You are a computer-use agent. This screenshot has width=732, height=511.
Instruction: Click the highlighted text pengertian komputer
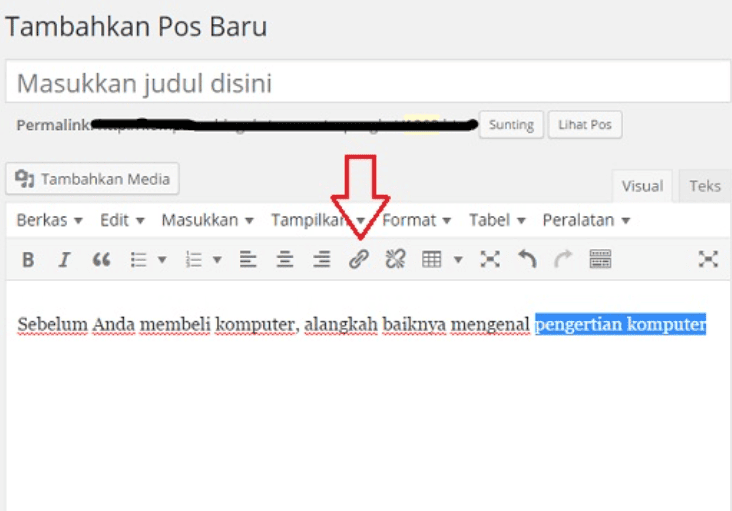coord(620,324)
